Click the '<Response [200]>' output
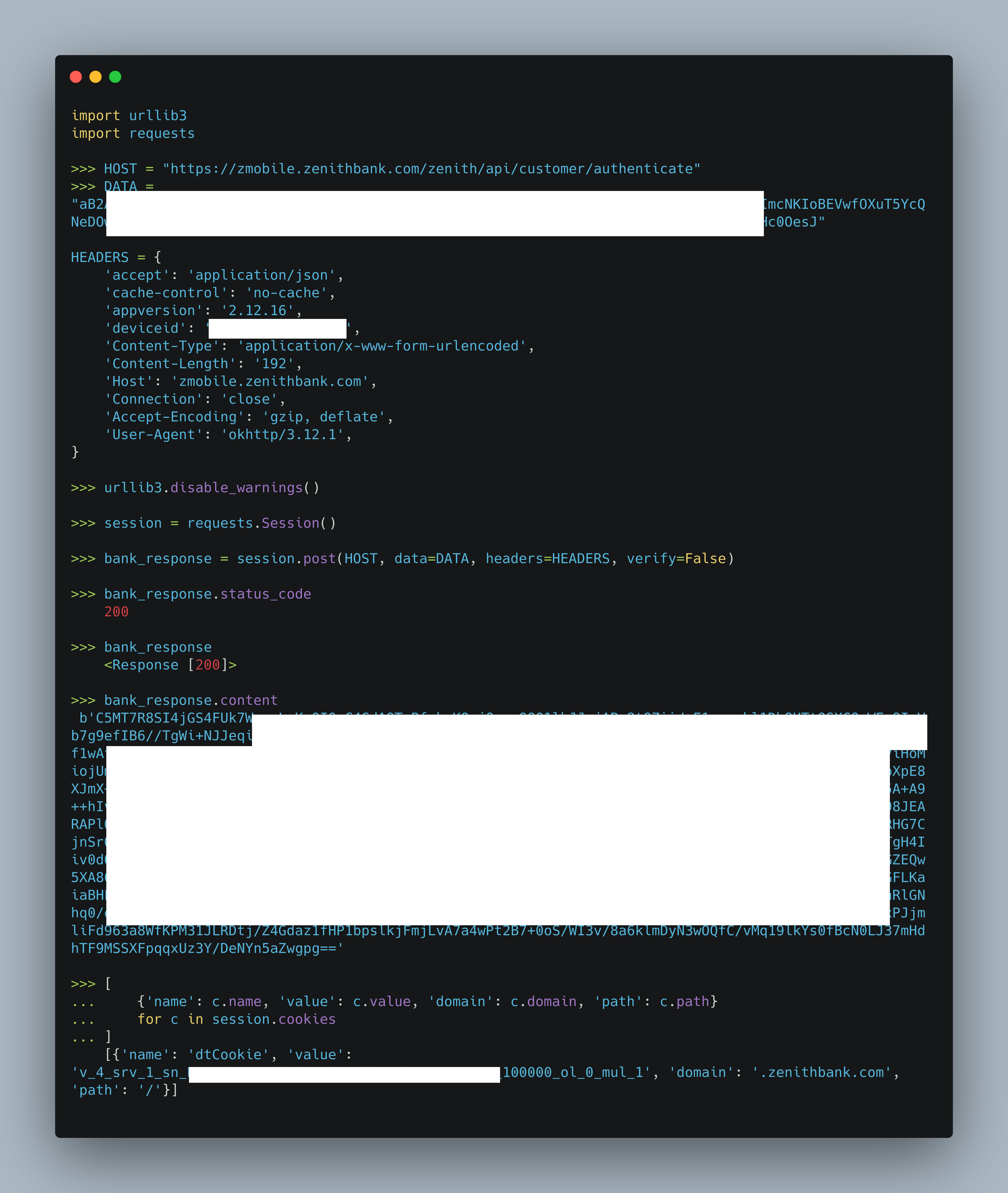 [170, 664]
